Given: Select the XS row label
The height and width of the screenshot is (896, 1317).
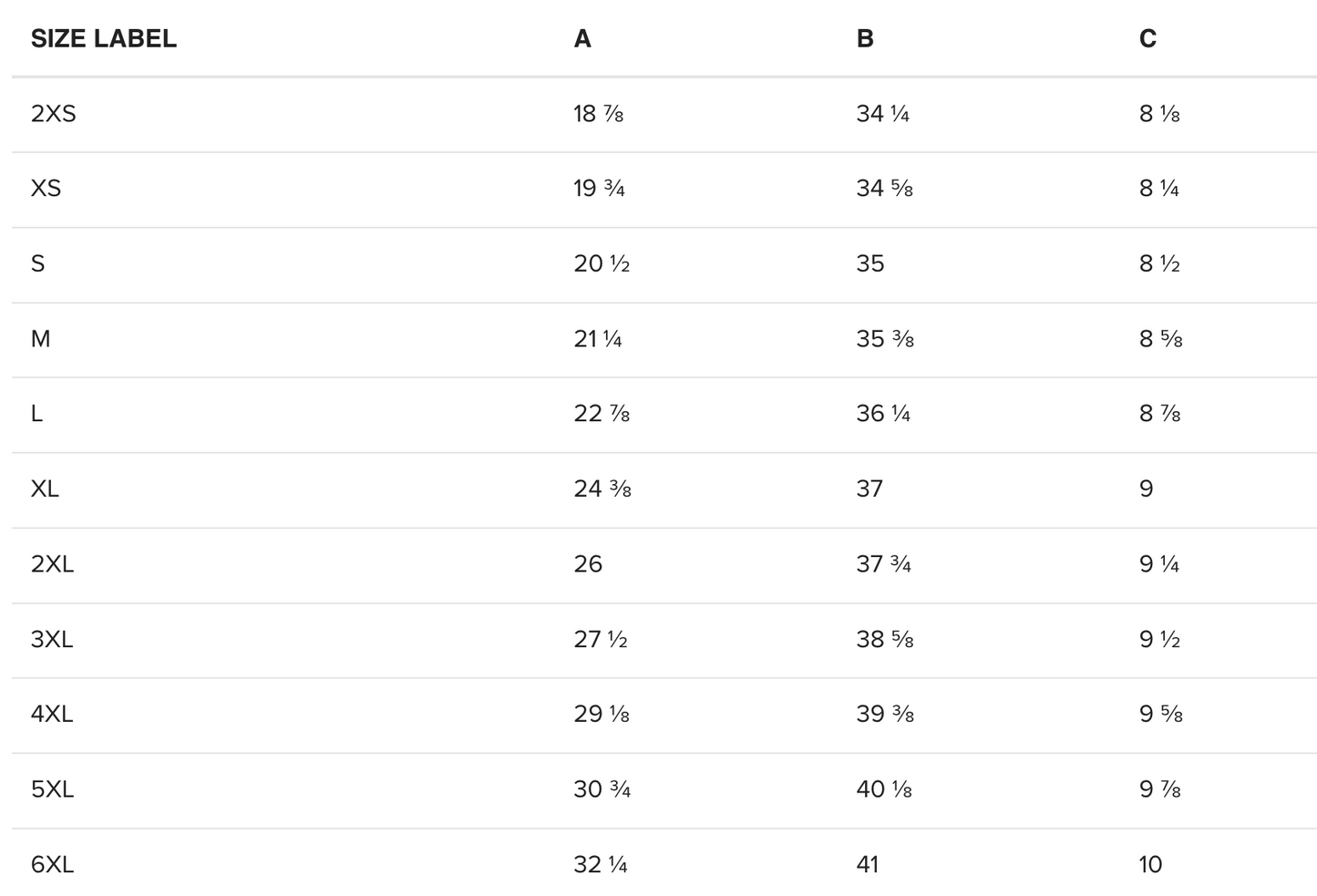Looking at the screenshot, I should pos(46,189).
